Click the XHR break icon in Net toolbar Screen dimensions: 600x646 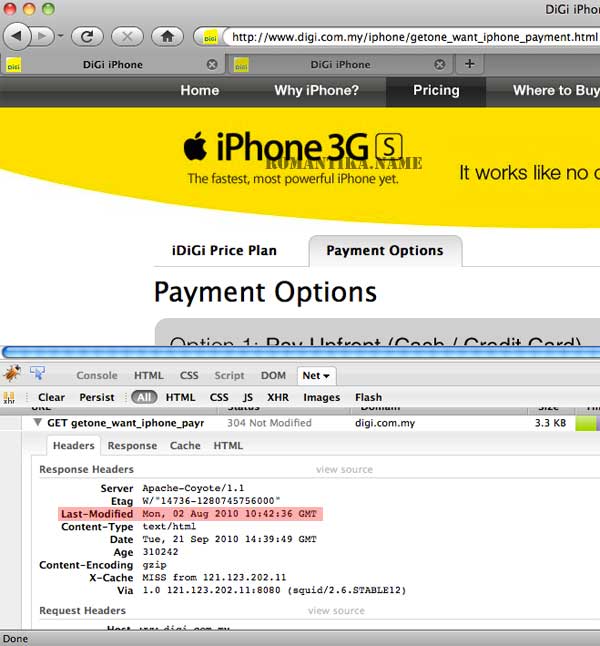tap(9, 398)
